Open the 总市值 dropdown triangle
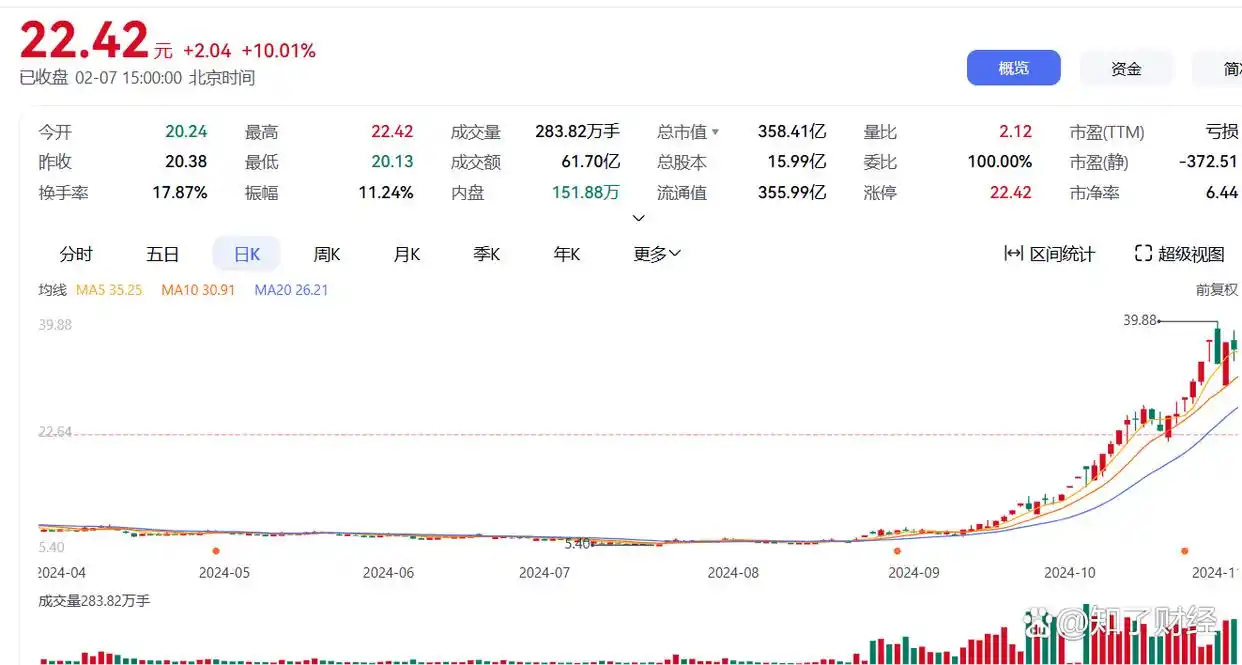Image resolution: width=1242 pixels, height=665 pixels. [x=715, y=132]
